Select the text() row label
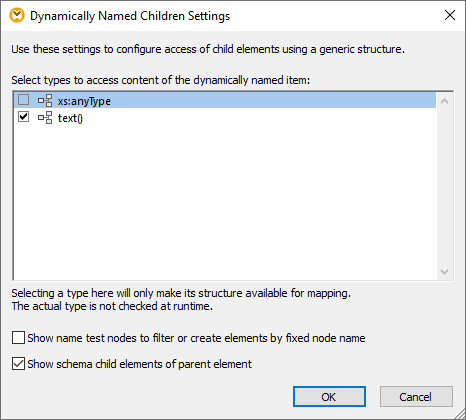This screenshot has width=466, height=420. click(x=70, y=118)
